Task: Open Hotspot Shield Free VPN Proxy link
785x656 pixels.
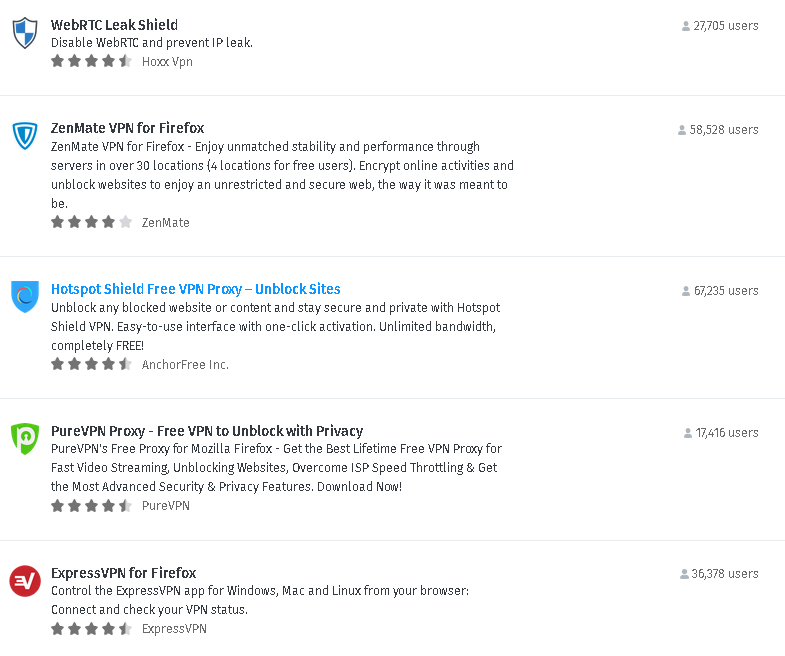Action: click(196, 289)
